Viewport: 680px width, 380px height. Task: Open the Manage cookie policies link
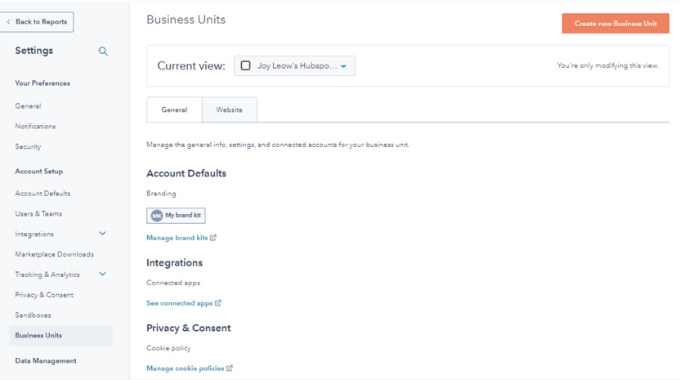pos(185,368)
